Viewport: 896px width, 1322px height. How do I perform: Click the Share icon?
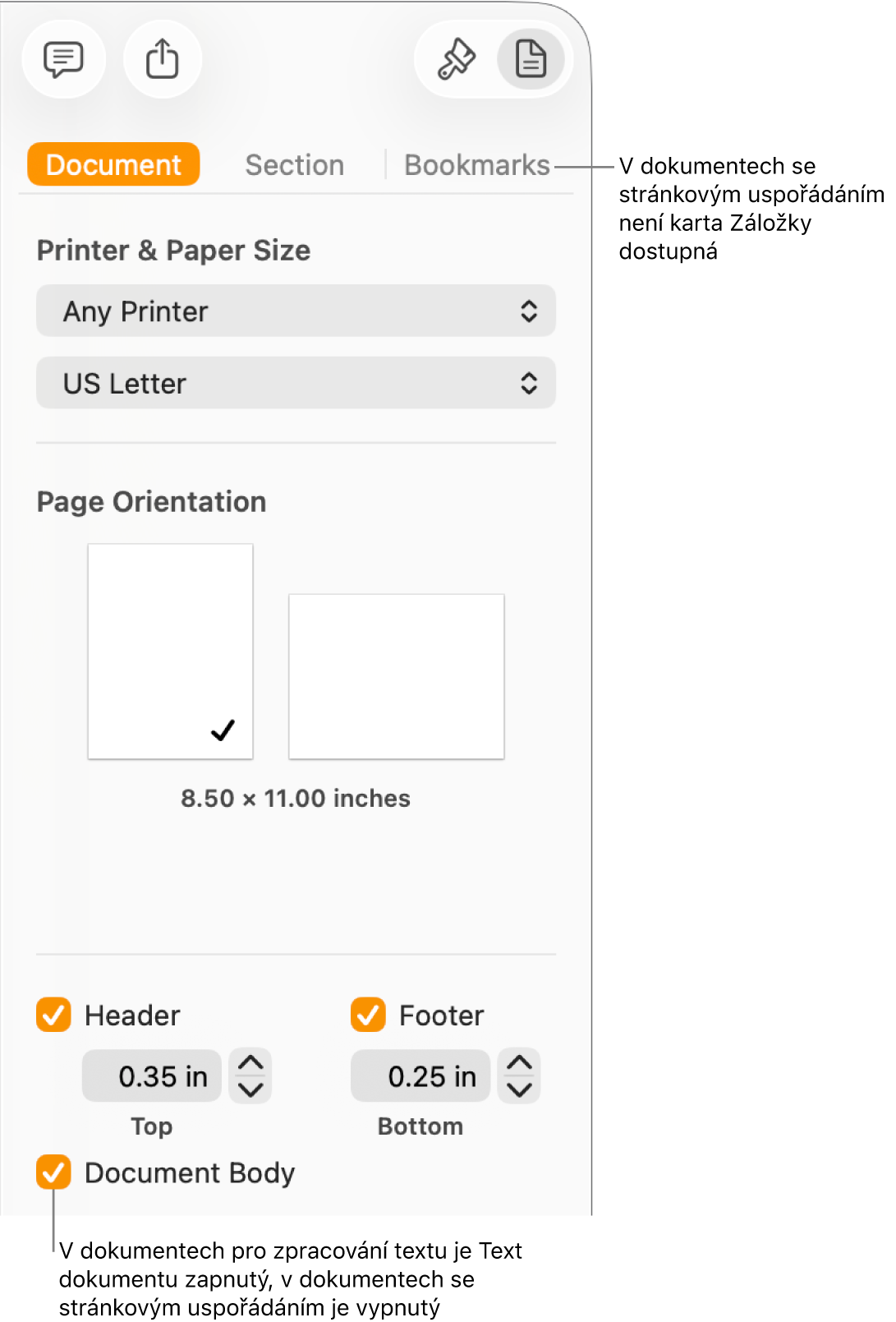click(x=162, y=59)
